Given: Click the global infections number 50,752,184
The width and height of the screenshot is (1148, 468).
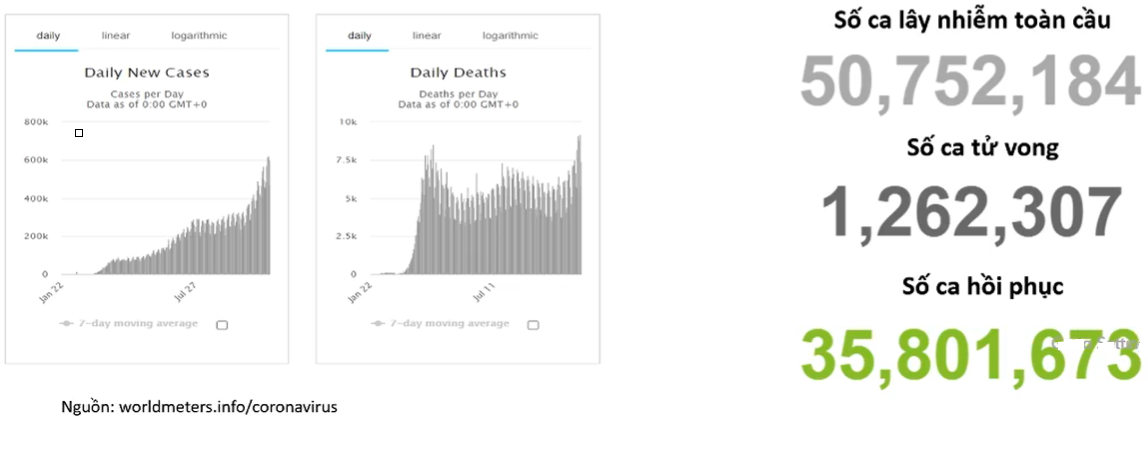Looking at the screenshot, I should pyautogui.click(x=970, y=81).
